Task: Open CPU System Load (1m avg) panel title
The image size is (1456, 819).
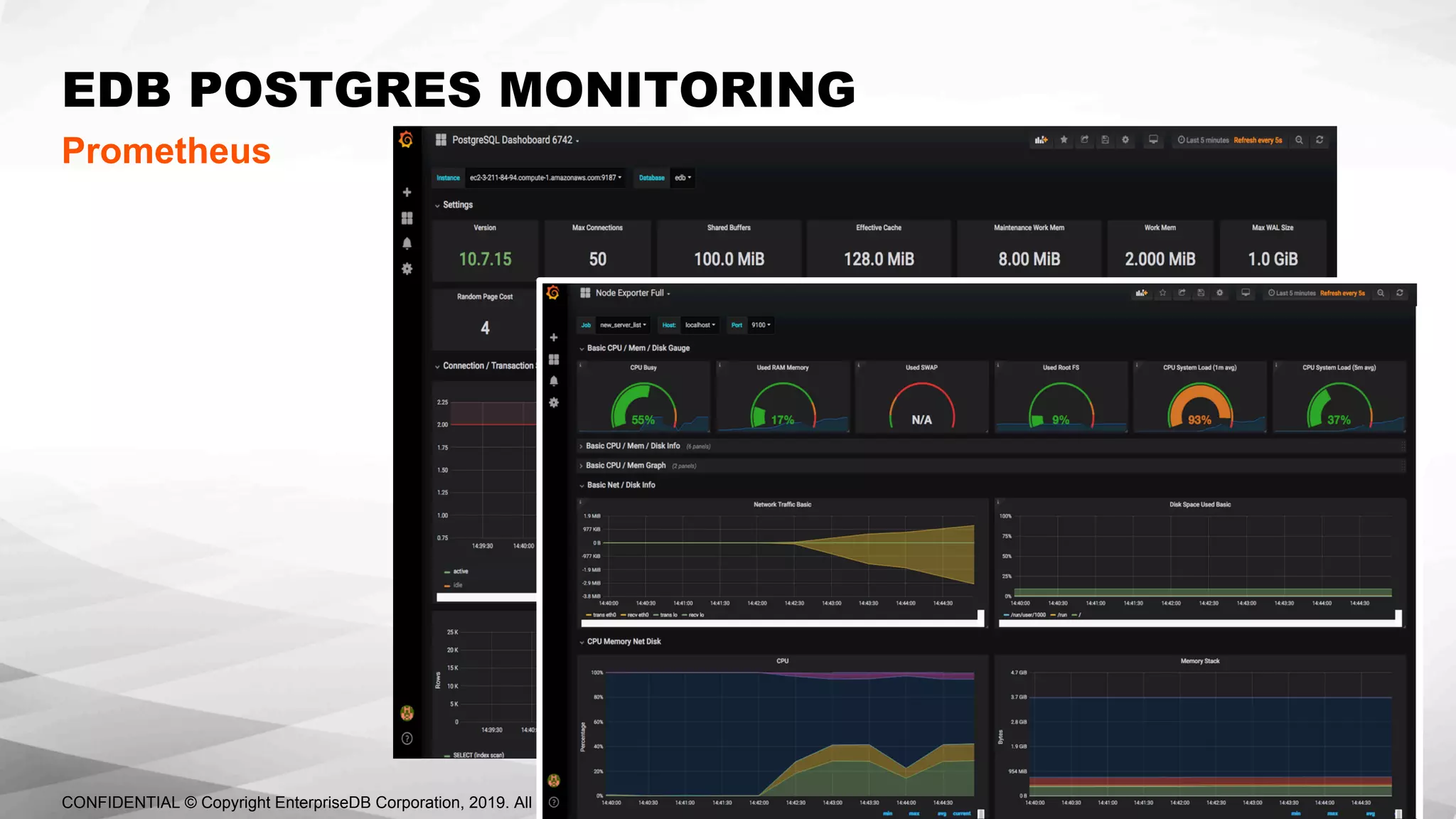Action: click(1200, 368)
